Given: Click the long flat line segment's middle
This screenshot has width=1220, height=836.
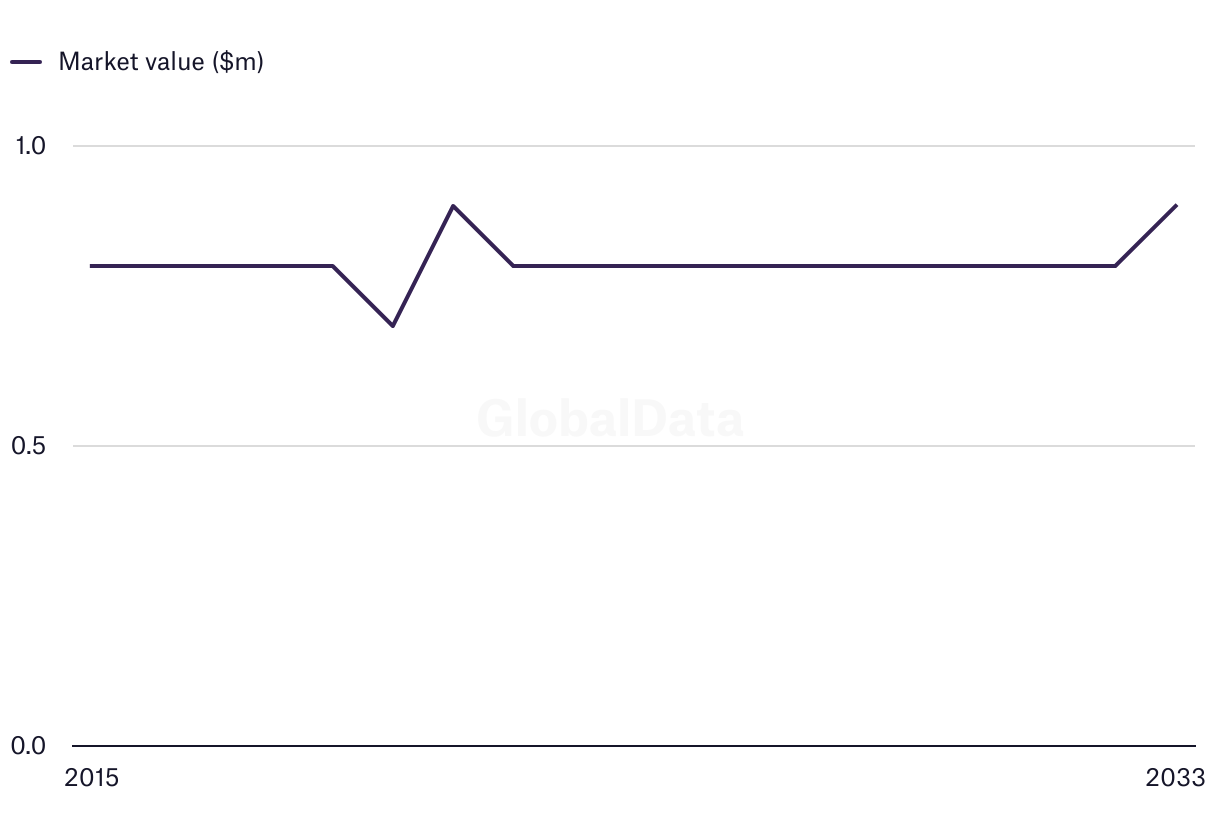Looking at the screenshot, I should [x=814, y=266].
